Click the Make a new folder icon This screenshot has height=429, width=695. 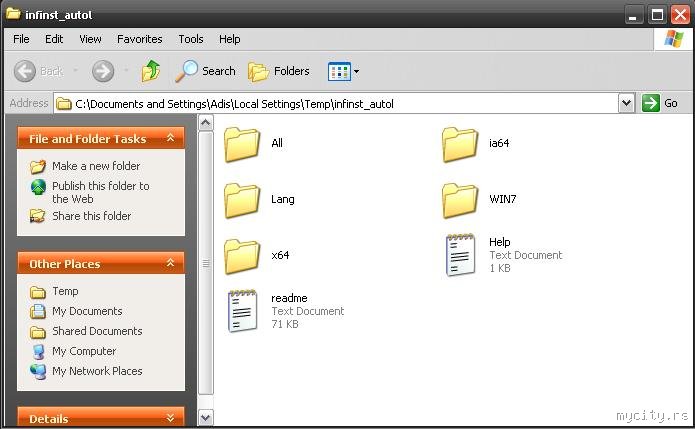coord(38,166)
